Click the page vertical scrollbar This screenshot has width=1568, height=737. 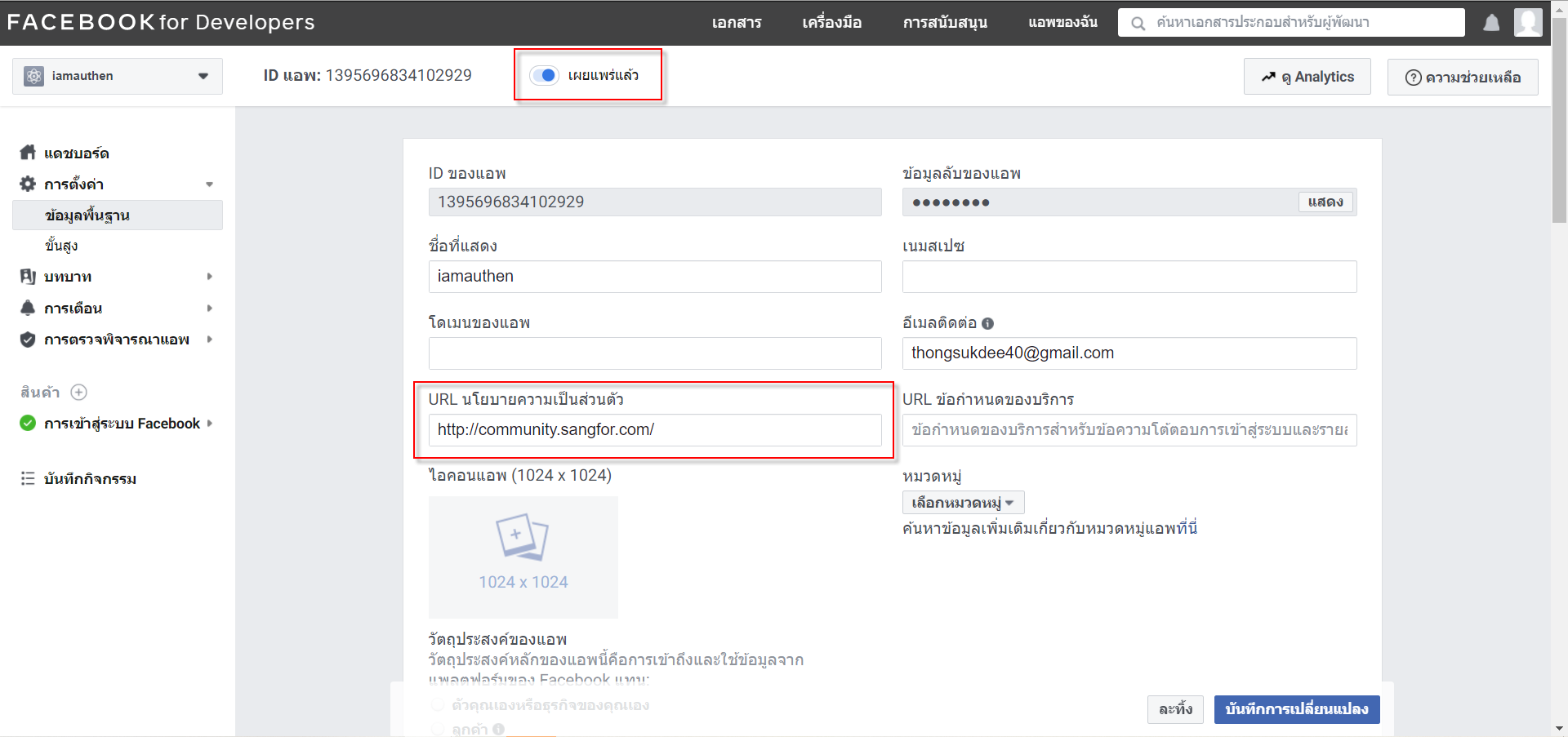1559,119
